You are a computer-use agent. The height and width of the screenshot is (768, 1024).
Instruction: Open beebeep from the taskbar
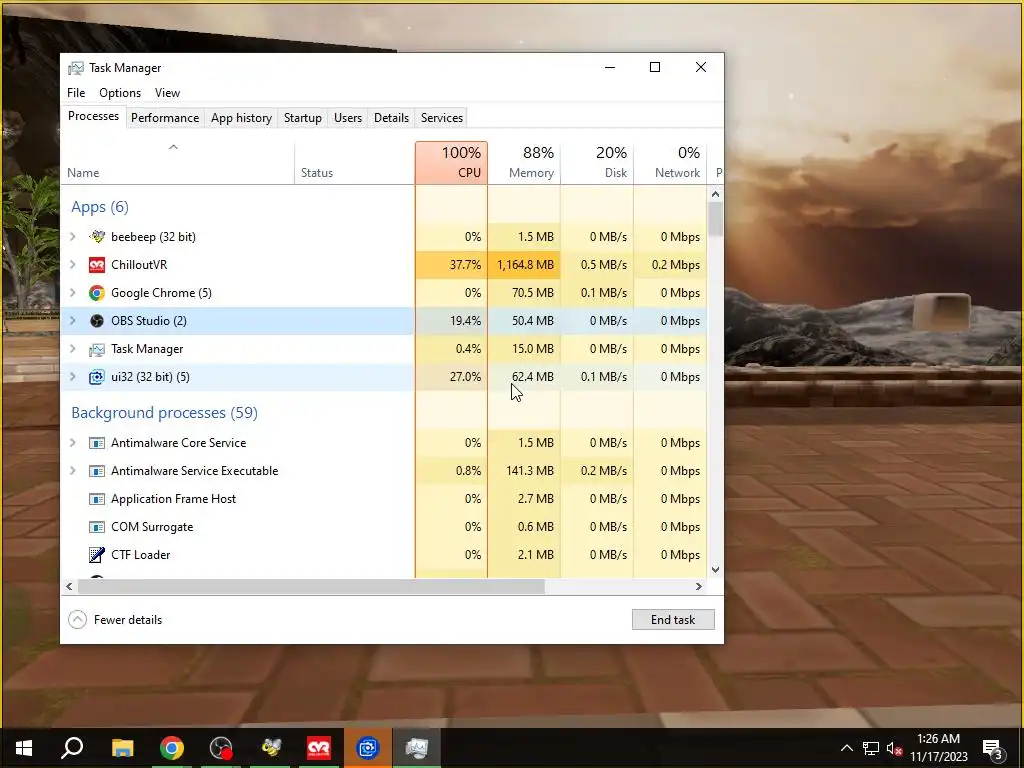[x=270, y=748]
